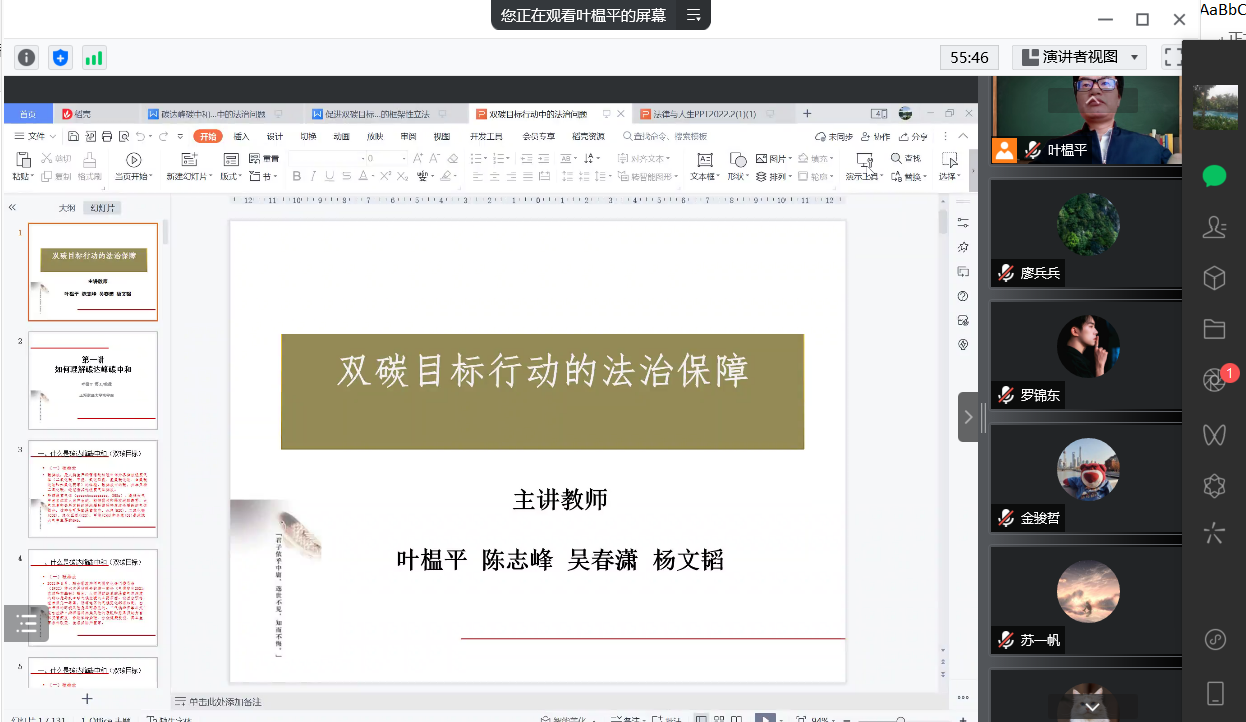Collapse the participants panel with the arrow
The width and height of the screenshot is (1246, 722).
click(x=968, y=417)
